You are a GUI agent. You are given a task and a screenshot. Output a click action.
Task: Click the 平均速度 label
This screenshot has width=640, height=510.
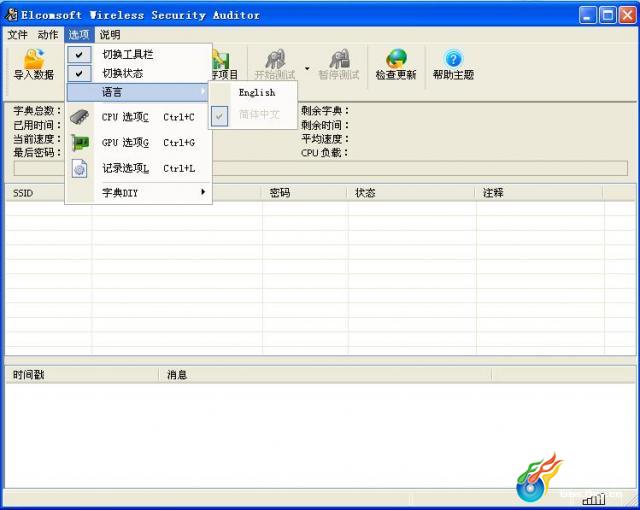pyautogui.click(x=325, y=139)
